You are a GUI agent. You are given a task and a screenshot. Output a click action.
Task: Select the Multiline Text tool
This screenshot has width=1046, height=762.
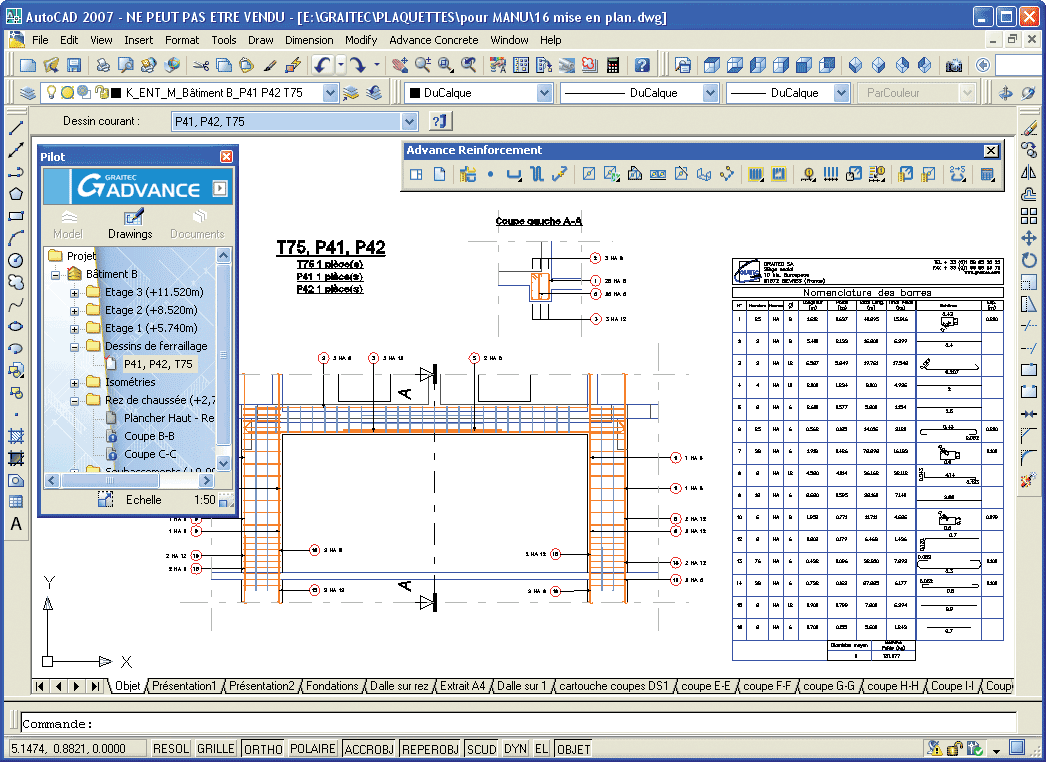tap(16, 524)
